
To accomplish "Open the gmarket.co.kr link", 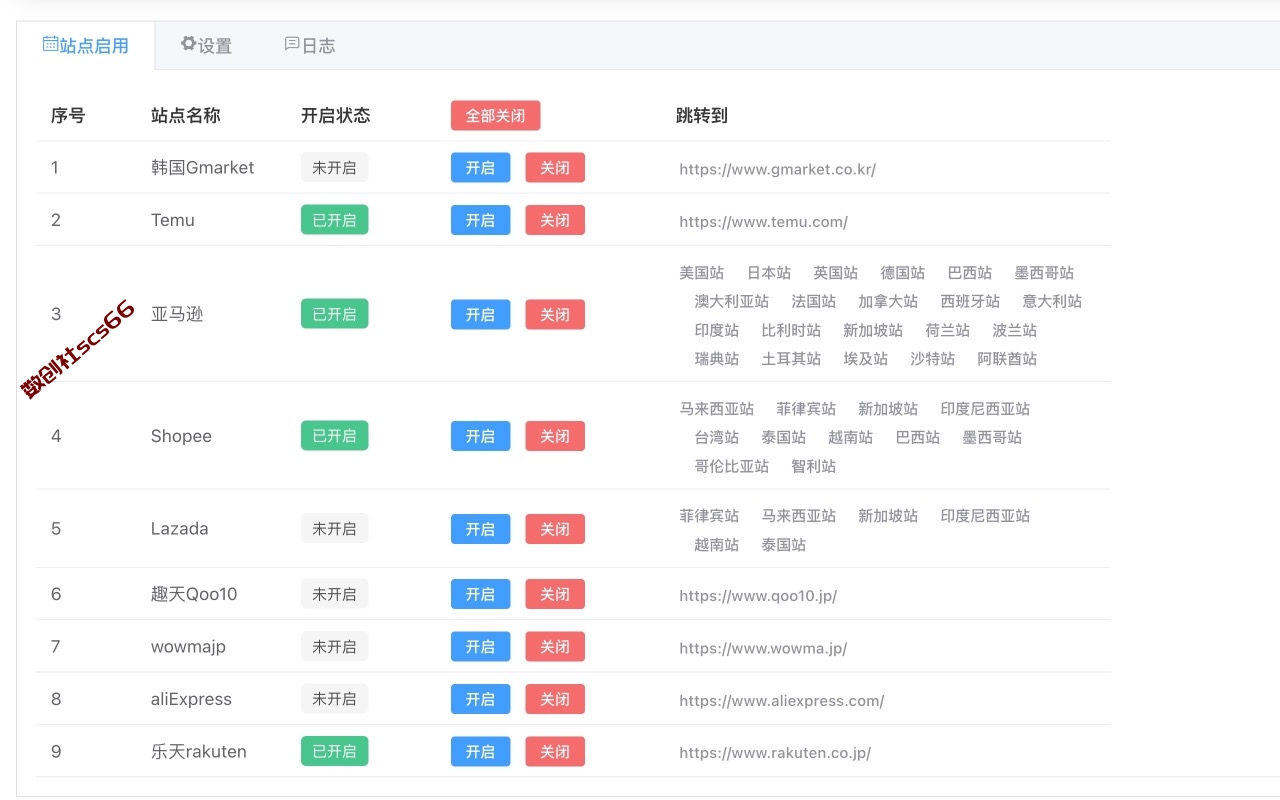I will (x=777, y=169).
